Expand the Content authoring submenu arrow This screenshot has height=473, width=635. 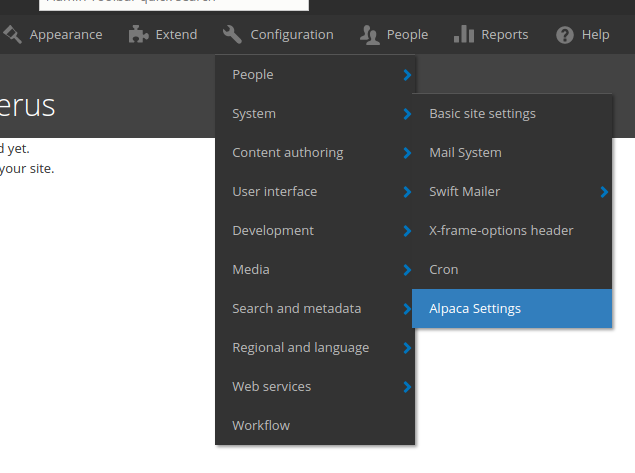(x=406, y=153)
